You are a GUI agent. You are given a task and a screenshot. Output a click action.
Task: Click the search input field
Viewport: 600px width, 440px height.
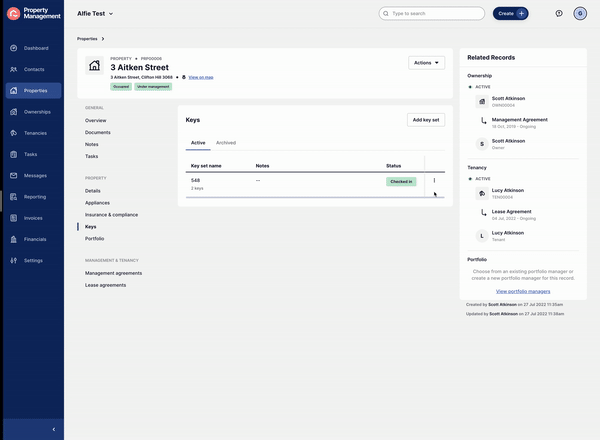point(432,13)
